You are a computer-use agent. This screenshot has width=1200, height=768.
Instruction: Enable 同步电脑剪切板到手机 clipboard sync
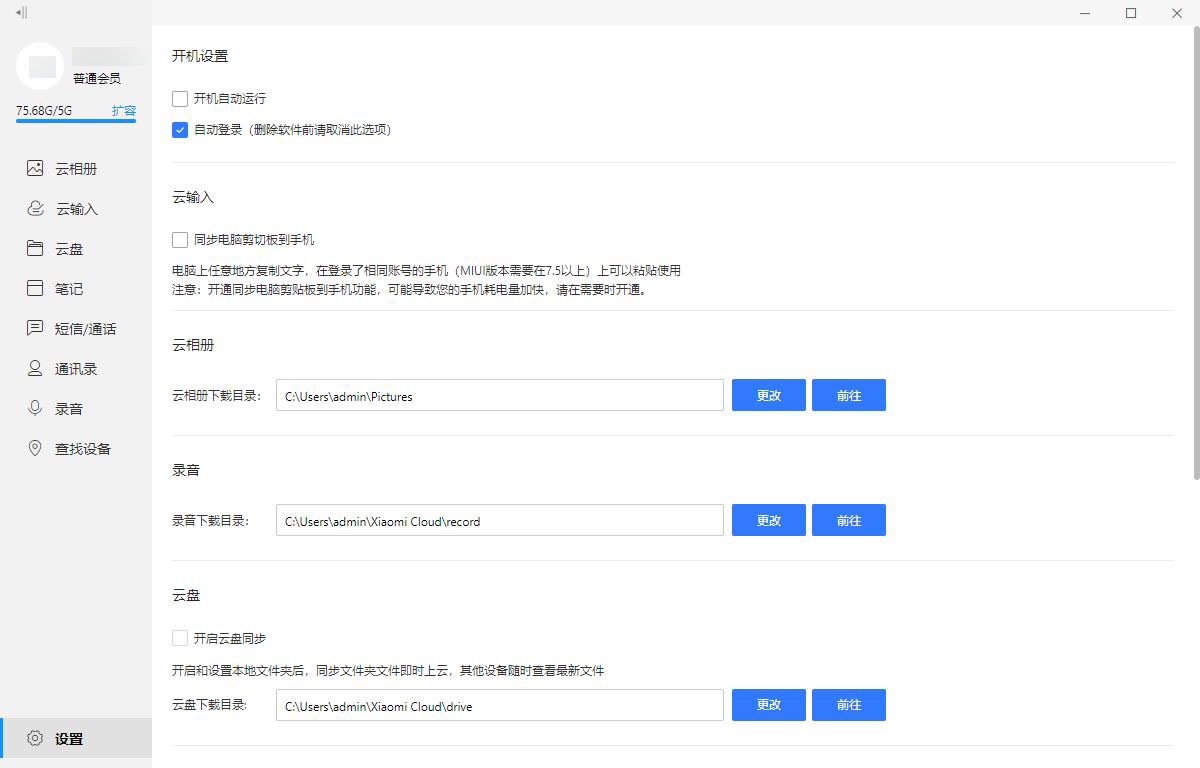coord(180,239)
